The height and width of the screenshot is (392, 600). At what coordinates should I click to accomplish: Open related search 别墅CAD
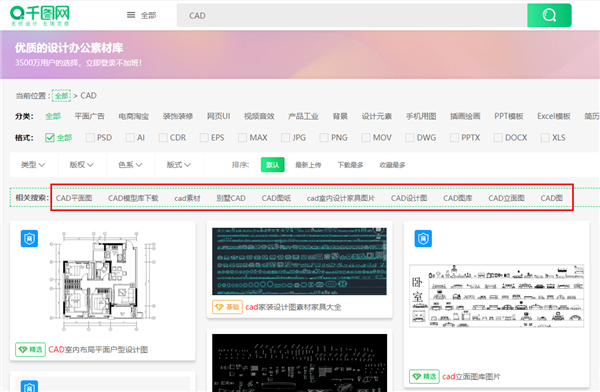[x=231, y=198]
